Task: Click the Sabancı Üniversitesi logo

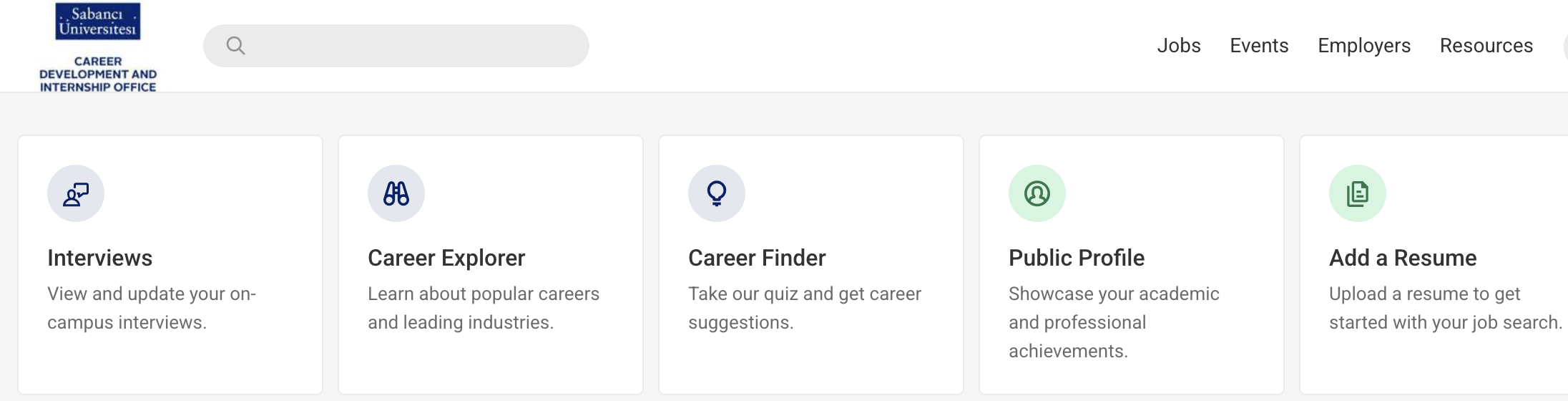Action: (98, 21)
